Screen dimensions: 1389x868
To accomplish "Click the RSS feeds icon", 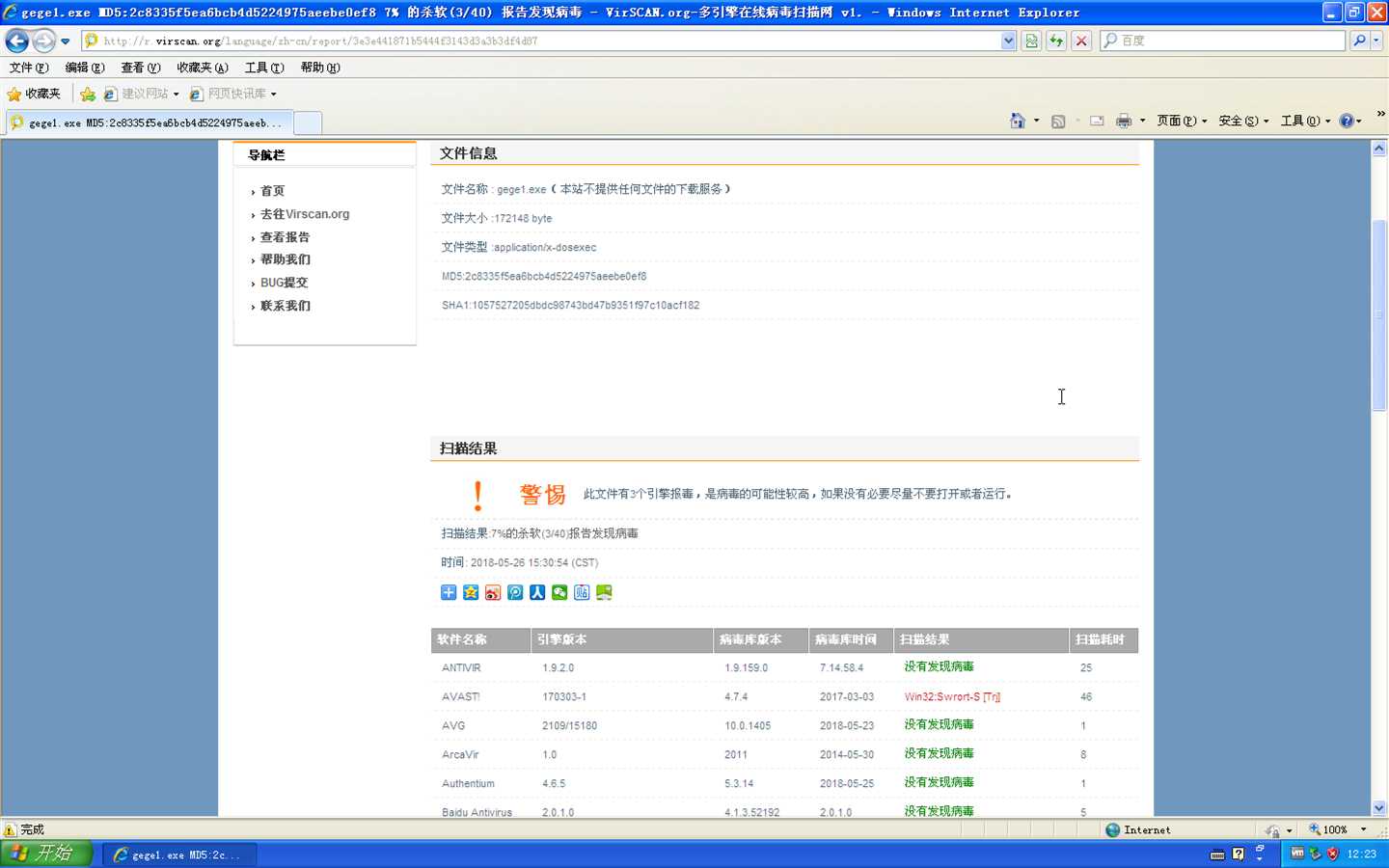I will (1058, 121).
